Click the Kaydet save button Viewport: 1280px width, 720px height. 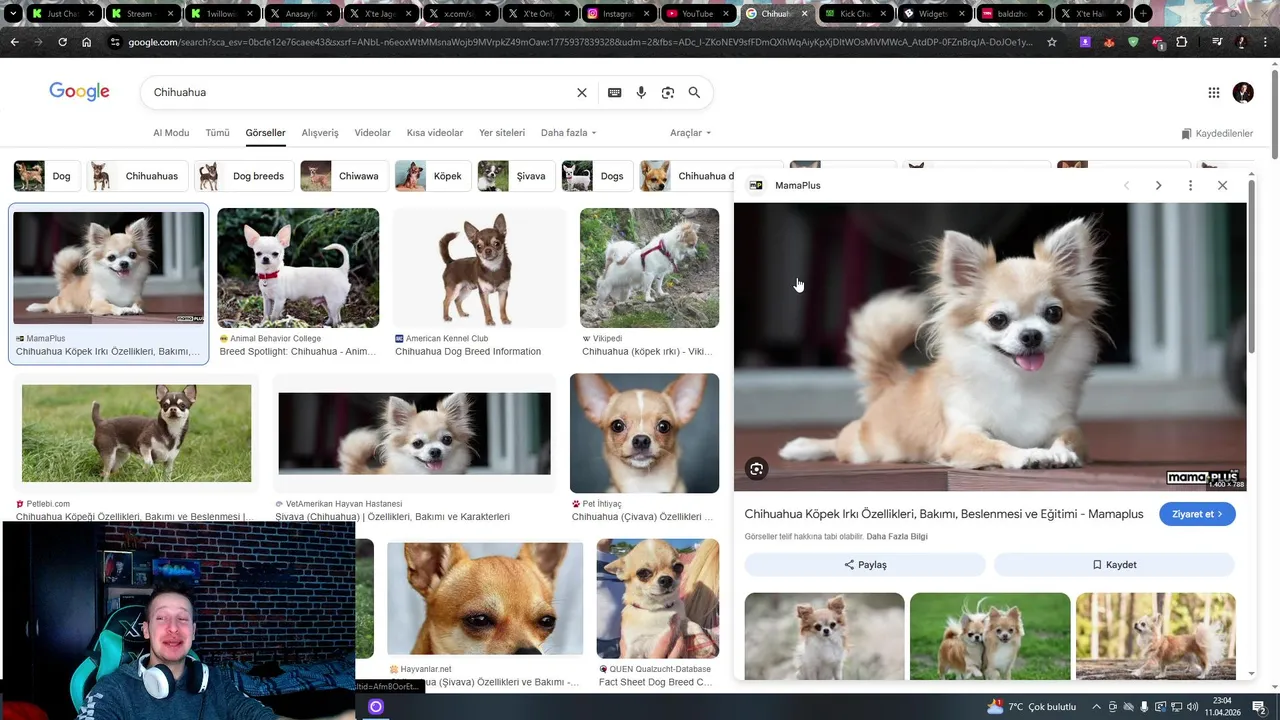pos(1114,565)
